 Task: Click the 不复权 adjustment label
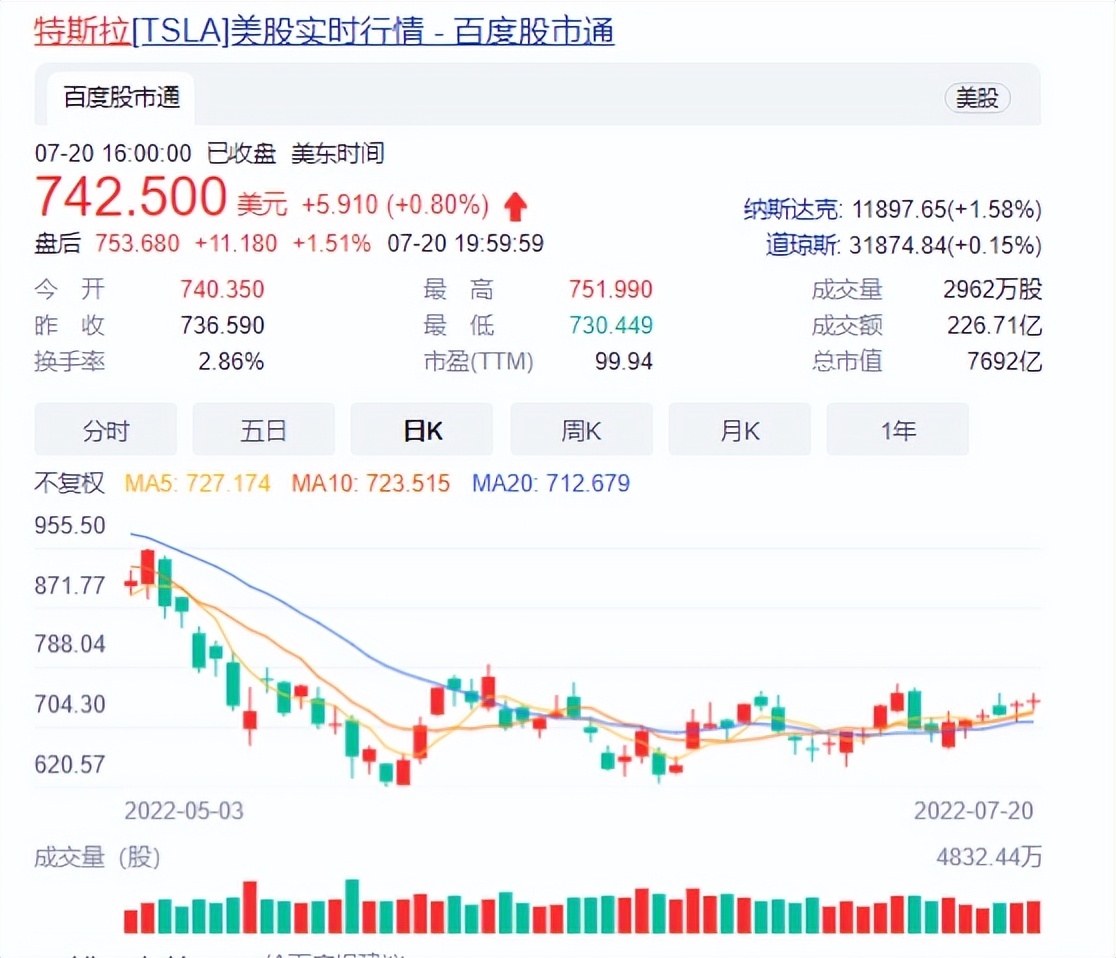(69, 483)
